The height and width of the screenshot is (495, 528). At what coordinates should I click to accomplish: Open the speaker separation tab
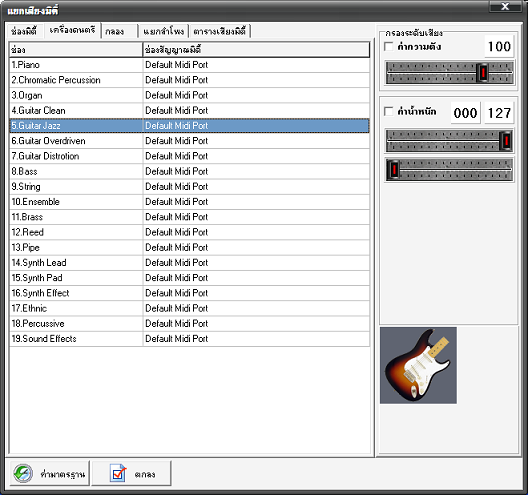point(164,32)
